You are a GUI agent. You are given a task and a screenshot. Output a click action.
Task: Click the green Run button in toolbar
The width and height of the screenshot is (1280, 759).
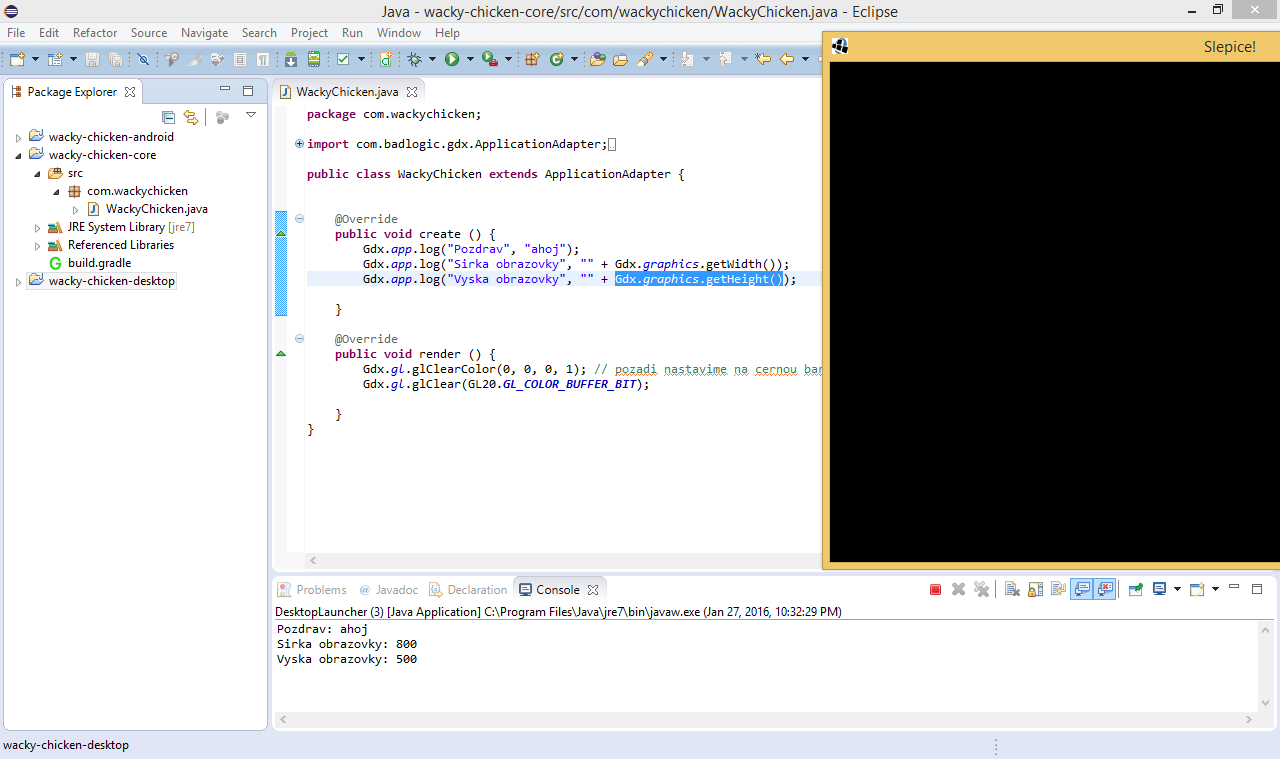[x=452, y=60]
